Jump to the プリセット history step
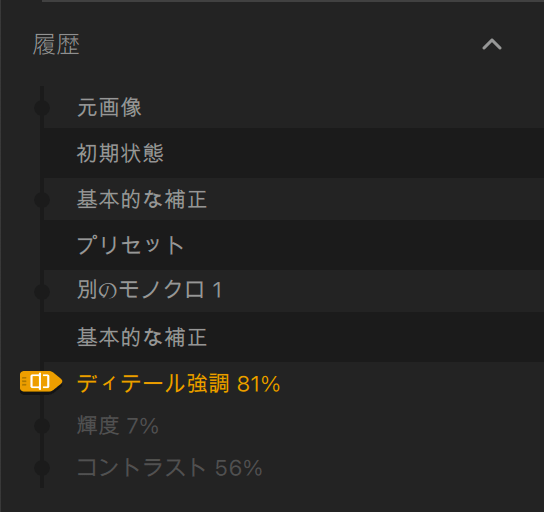Image resolution: width=544 pixels, height=512 pixels. [x=294, y=245]
